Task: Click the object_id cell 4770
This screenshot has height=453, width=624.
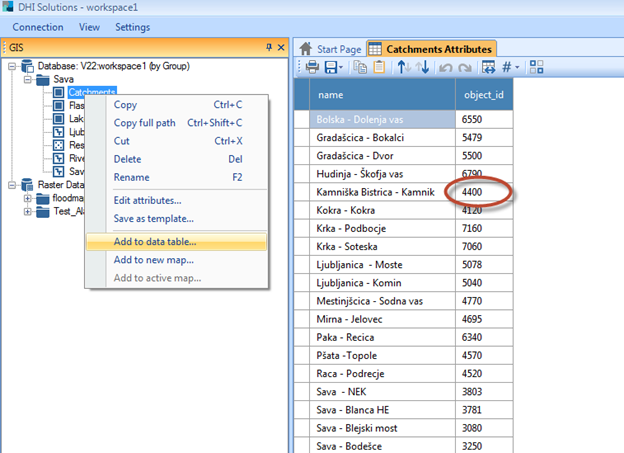Action: pos(484,301)
